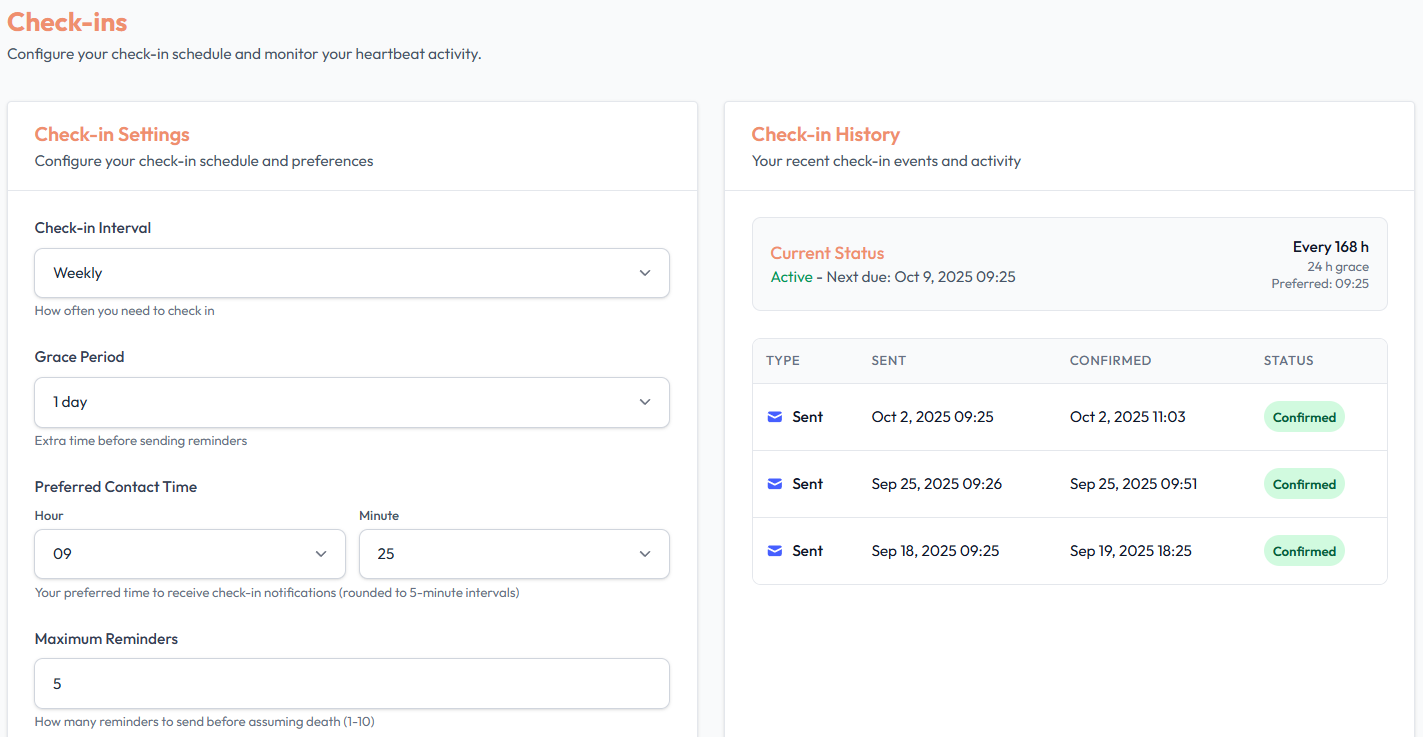The height and width of the screenshot is (737, 1423).
Task: Click the TYPE column header
Action: [x=783, y=361]
